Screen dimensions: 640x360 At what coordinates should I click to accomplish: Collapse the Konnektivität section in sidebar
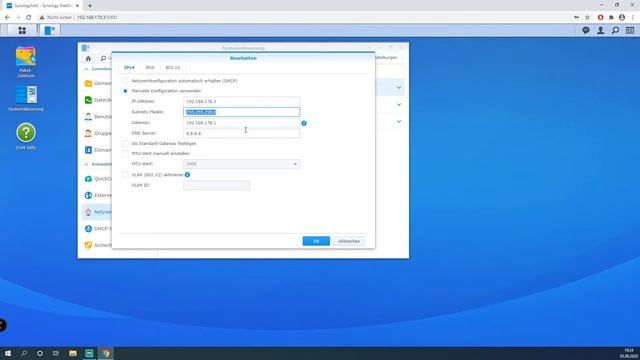pyautogui.click(x=86, y=164)
